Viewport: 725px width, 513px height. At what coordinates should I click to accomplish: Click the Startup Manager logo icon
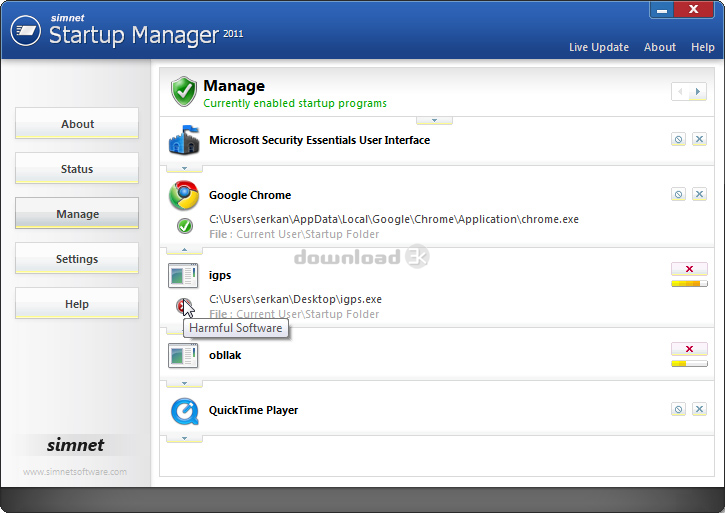click(26, 31)
